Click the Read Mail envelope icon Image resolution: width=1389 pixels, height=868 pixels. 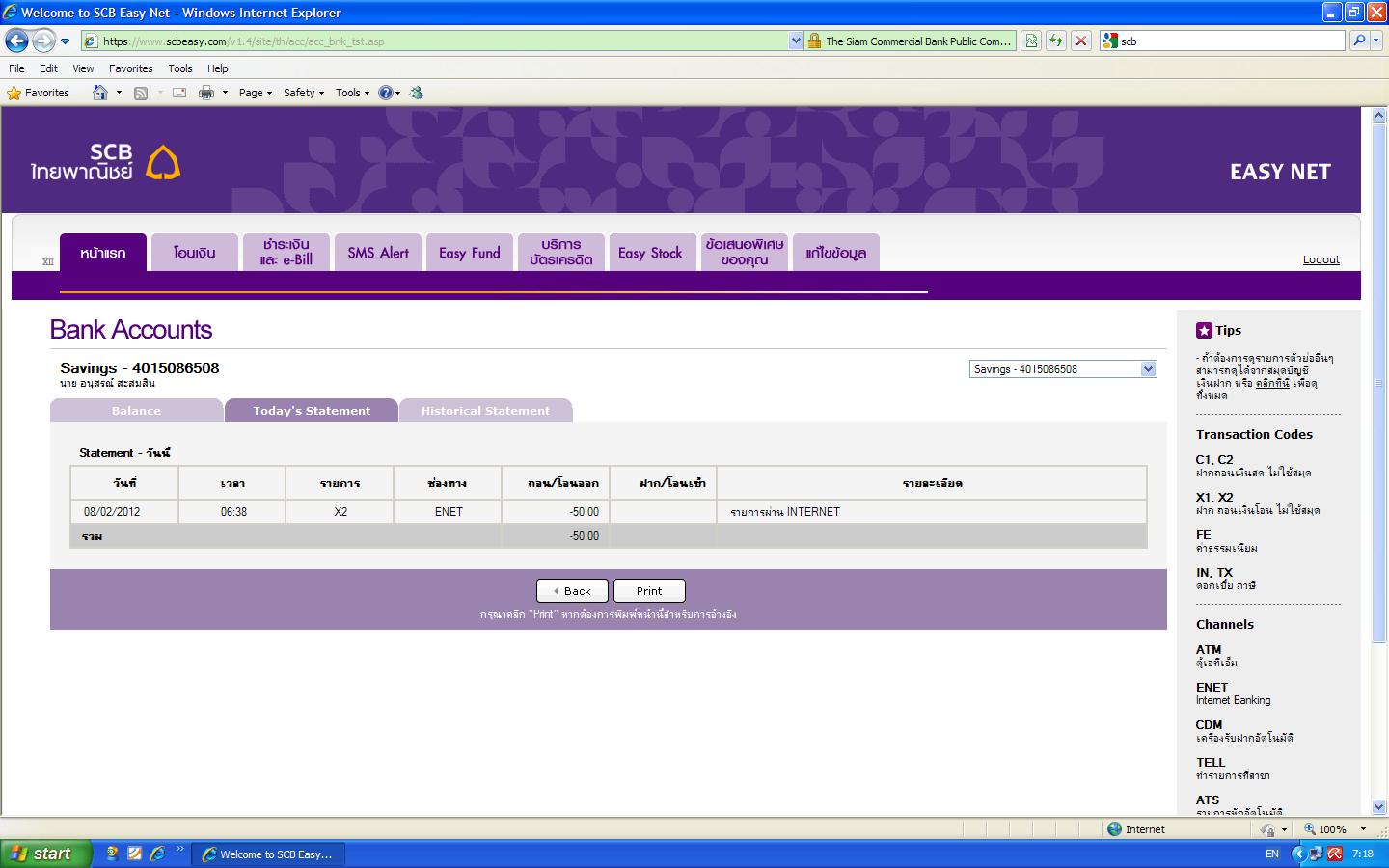pos(179,93)
